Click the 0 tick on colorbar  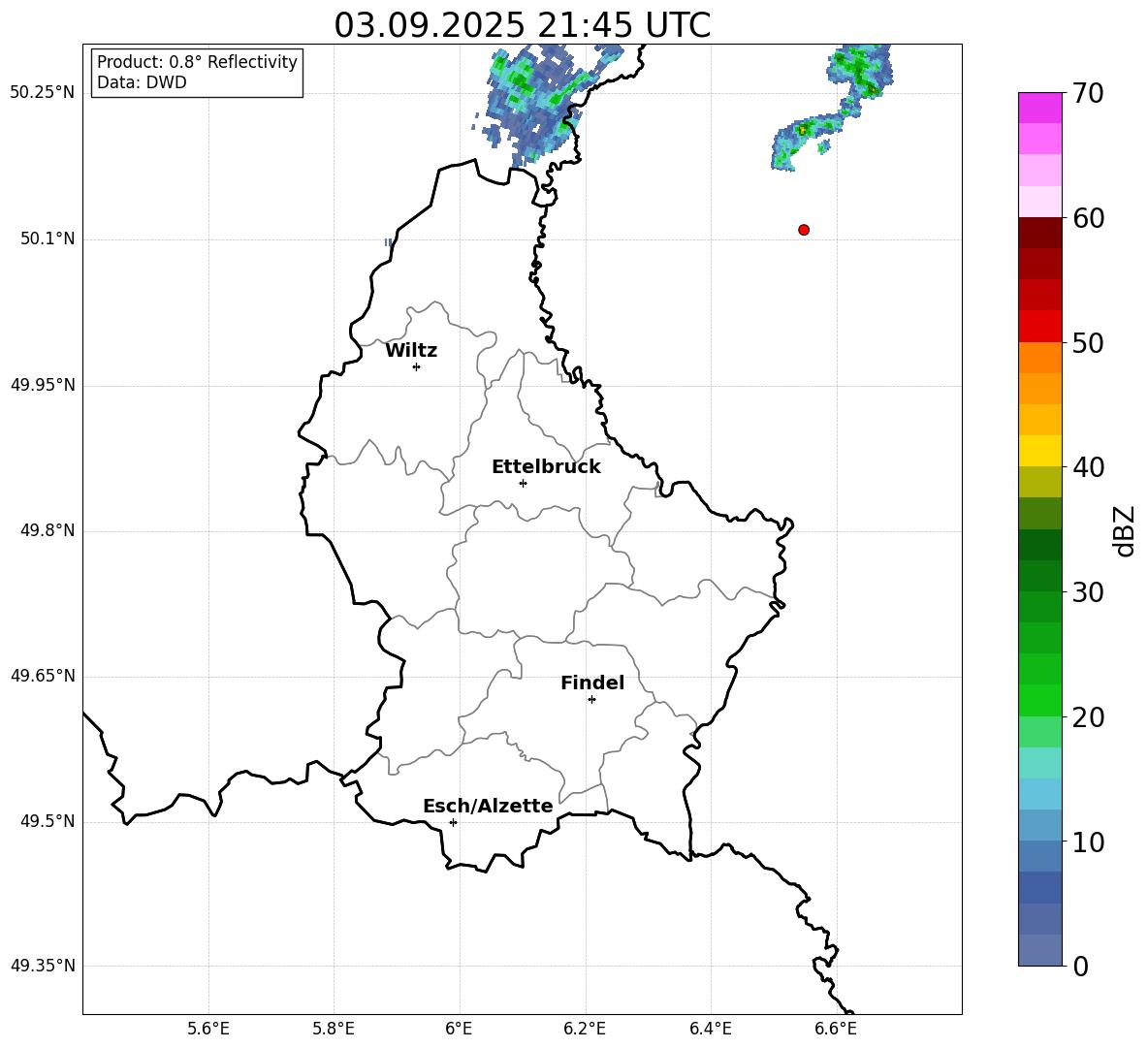click(x=1081, y=966)
